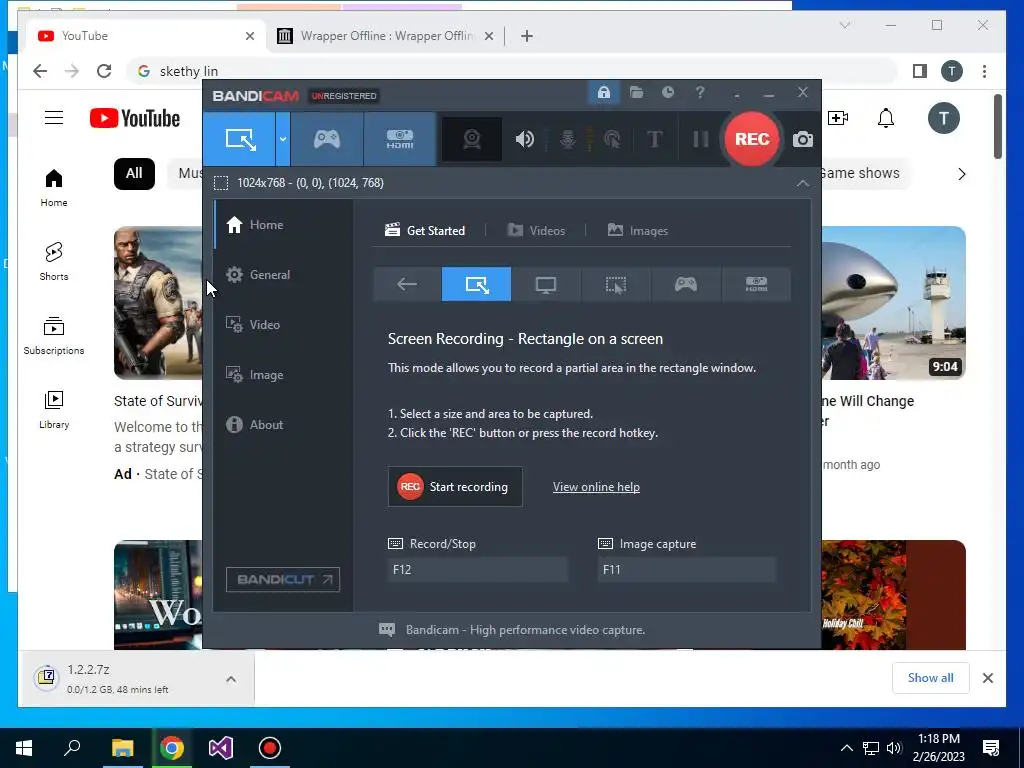The image size is (1024, 768).
Task: Capture image with camera icon
Action: pos(803,140)
